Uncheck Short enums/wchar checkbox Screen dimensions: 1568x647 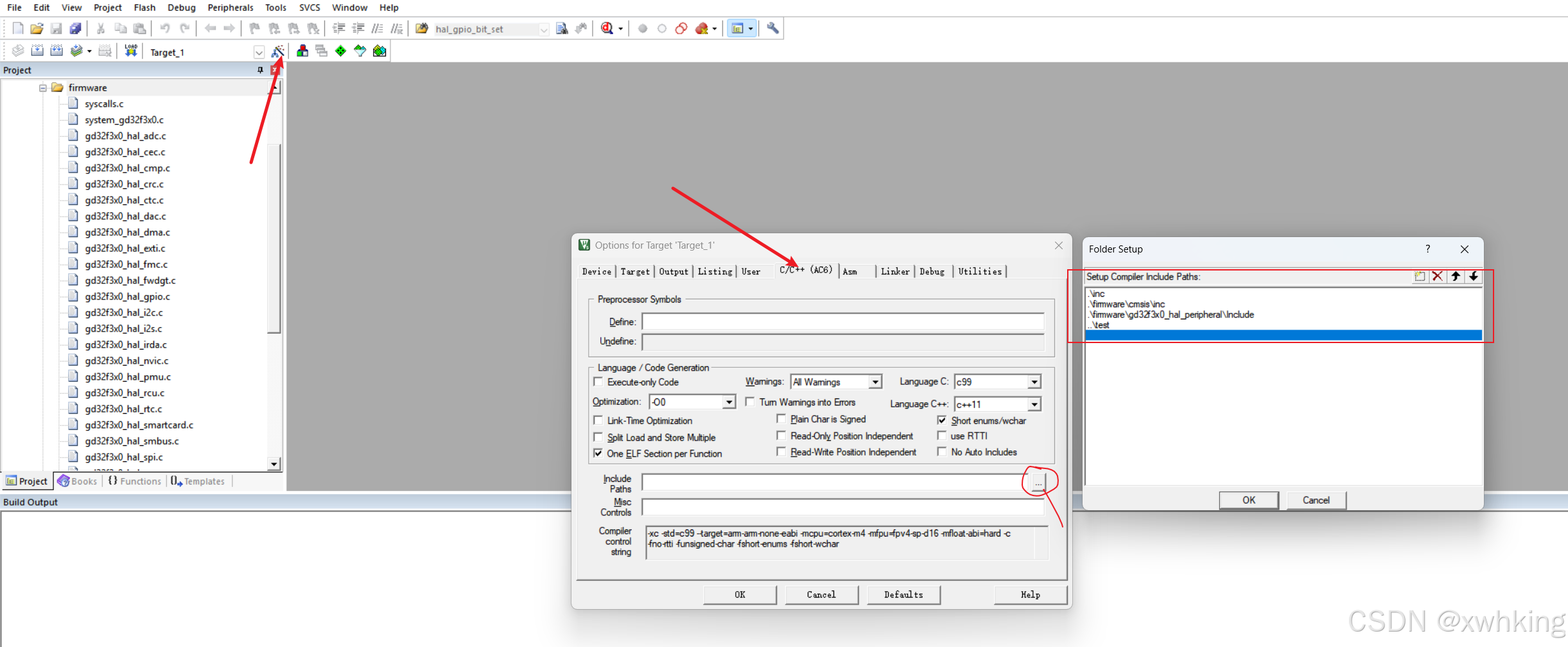point(941,420)
